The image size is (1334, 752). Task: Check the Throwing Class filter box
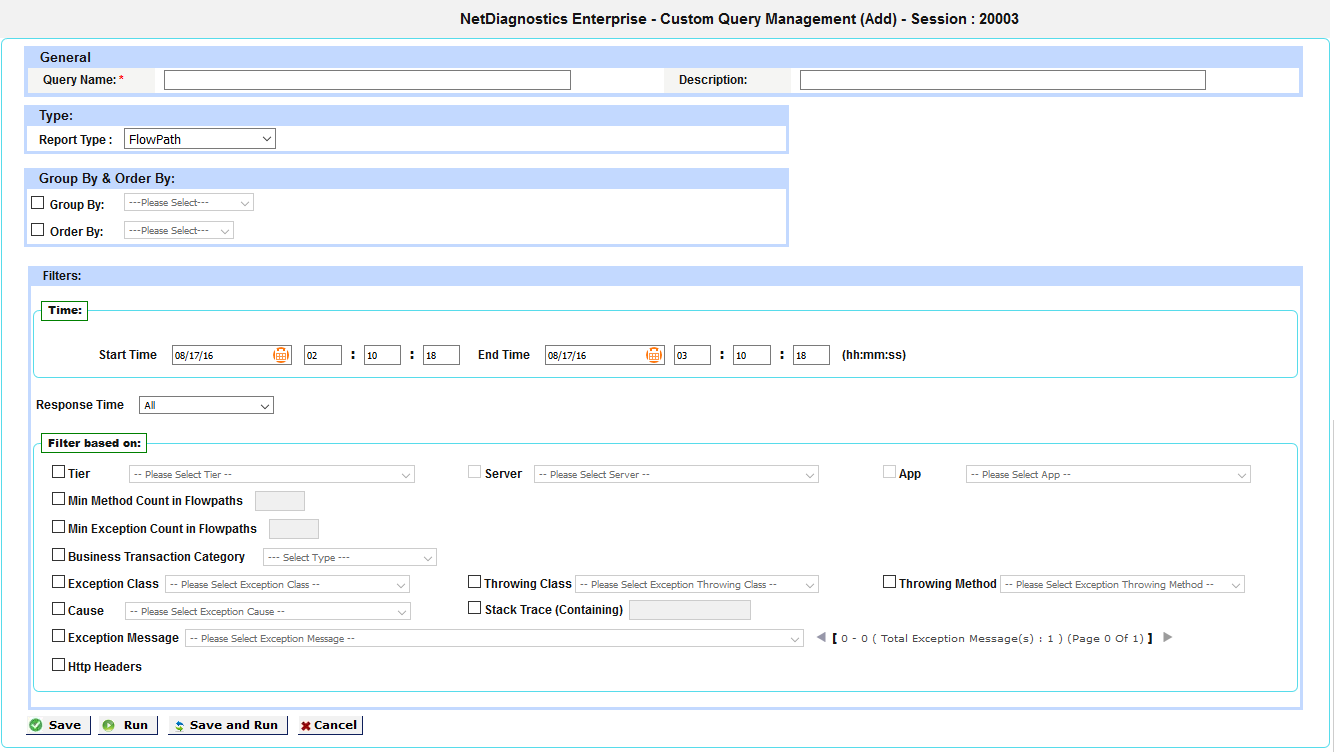click(x=475, y=582)
